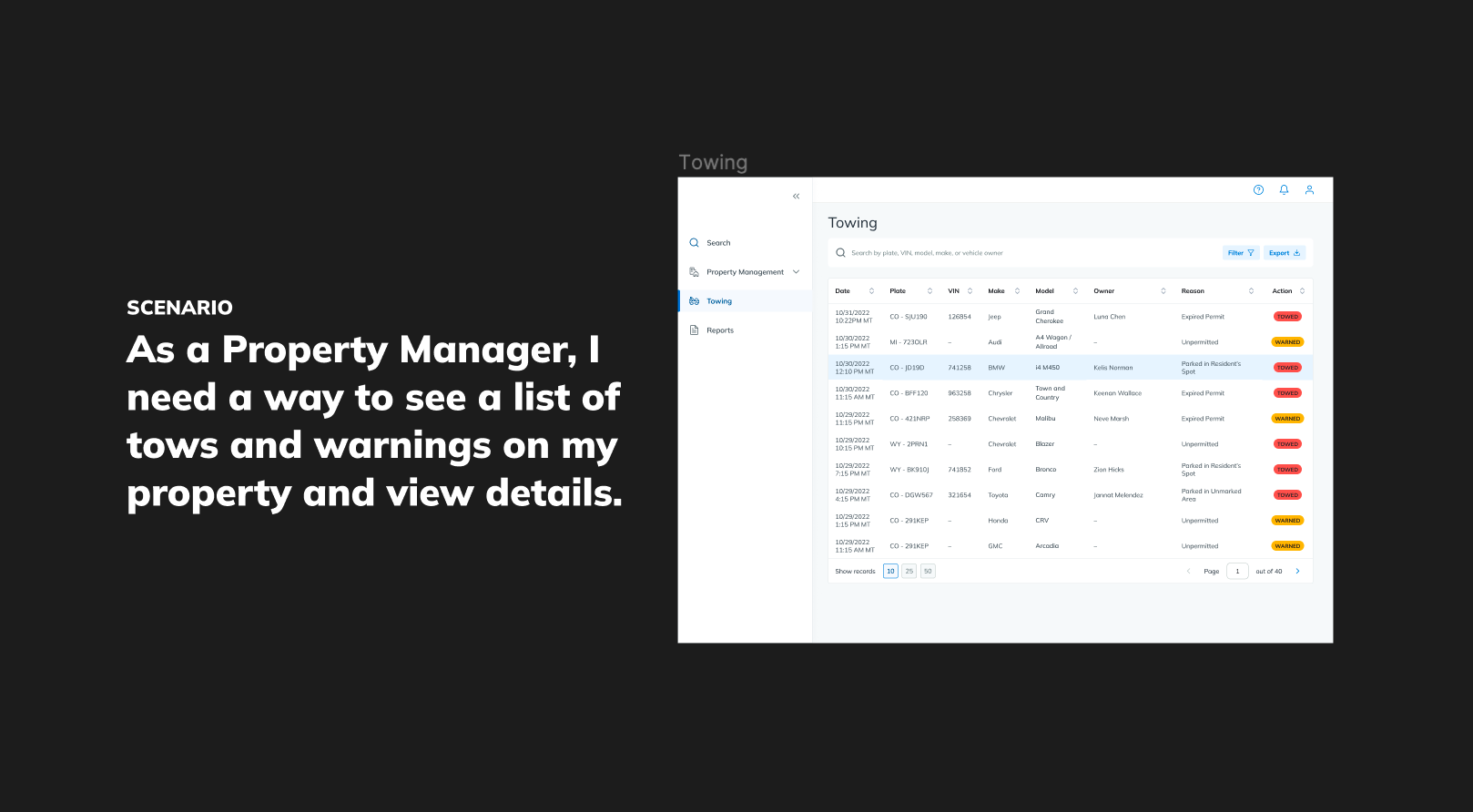The height and width of the screenshot is (812, 1473).
Task: Click make BMW in highlighted row
Action: coord(996,368)
